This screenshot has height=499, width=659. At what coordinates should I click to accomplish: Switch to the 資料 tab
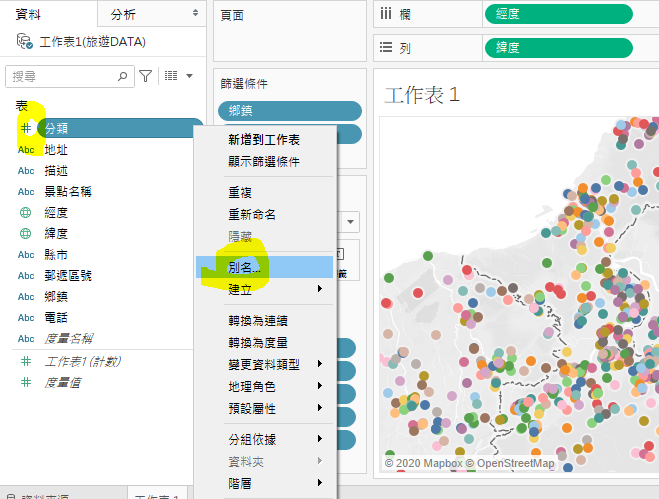click(x=28, y=14)
